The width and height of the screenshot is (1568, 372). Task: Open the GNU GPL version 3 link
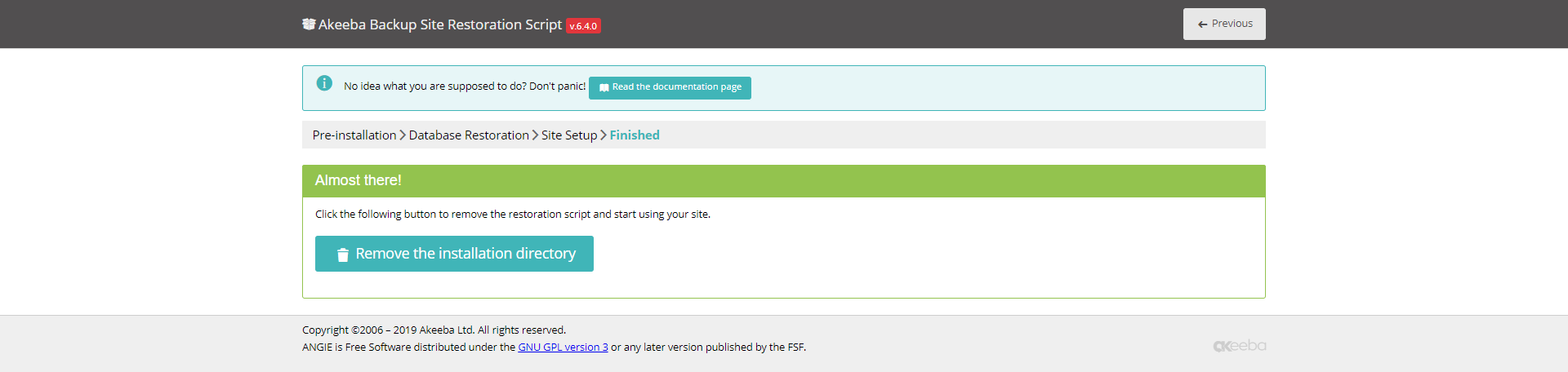tap(563, 348)
